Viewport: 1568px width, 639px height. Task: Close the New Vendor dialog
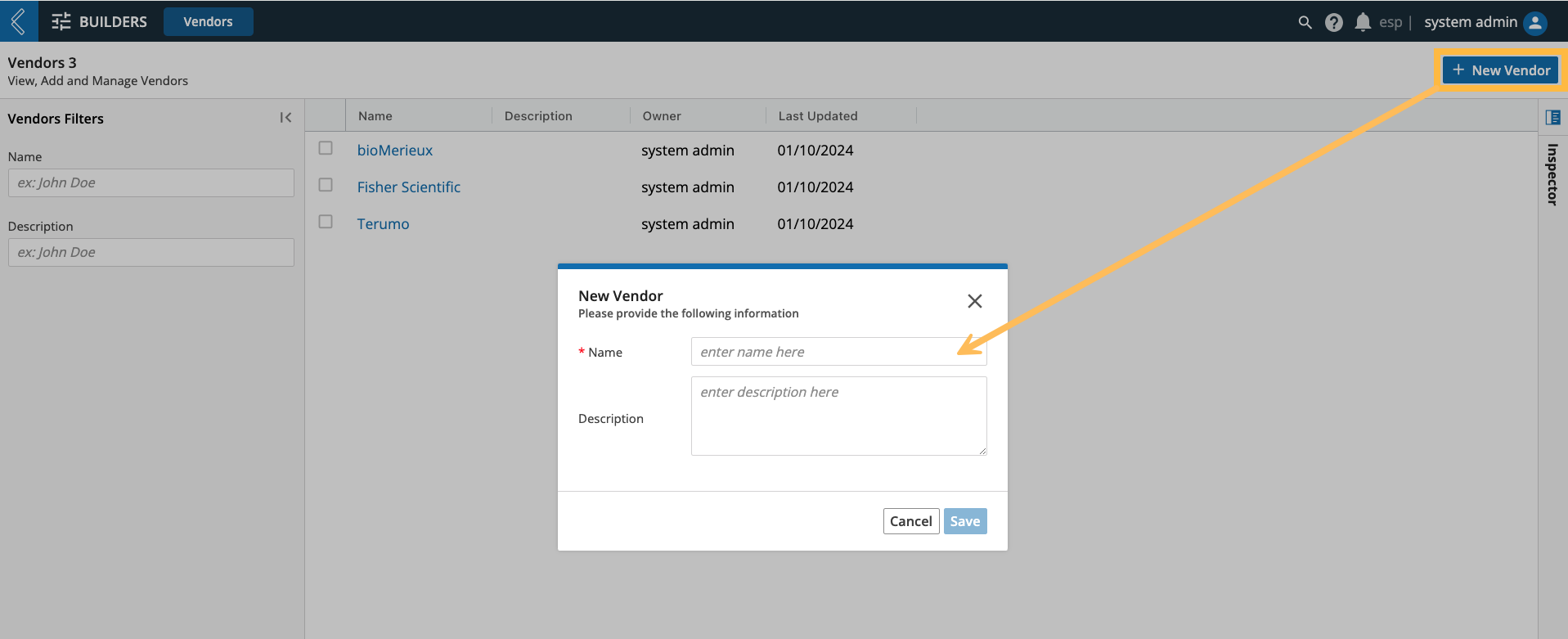975,301
